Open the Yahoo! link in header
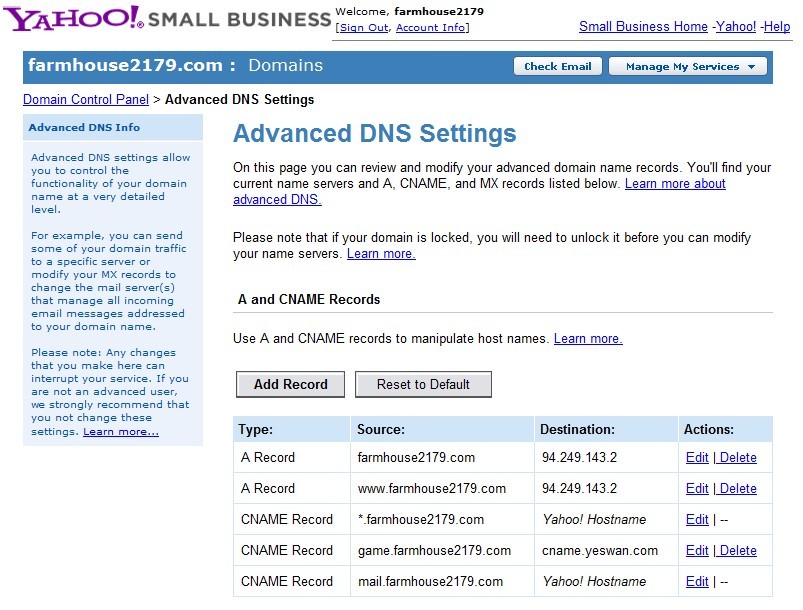This screenshot has height=610, width=803. (735, 27)
